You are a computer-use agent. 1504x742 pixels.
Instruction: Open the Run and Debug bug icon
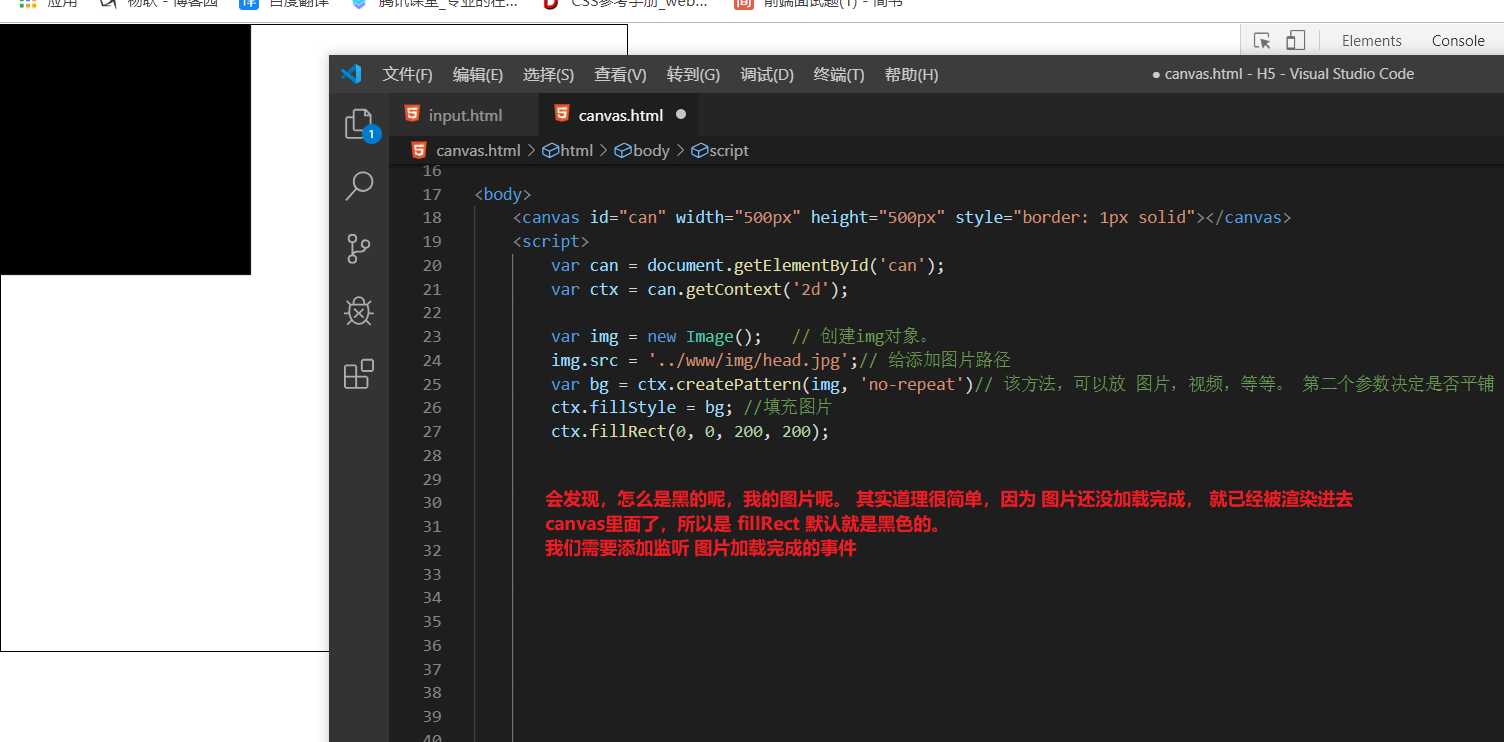[x=359, y=311]
